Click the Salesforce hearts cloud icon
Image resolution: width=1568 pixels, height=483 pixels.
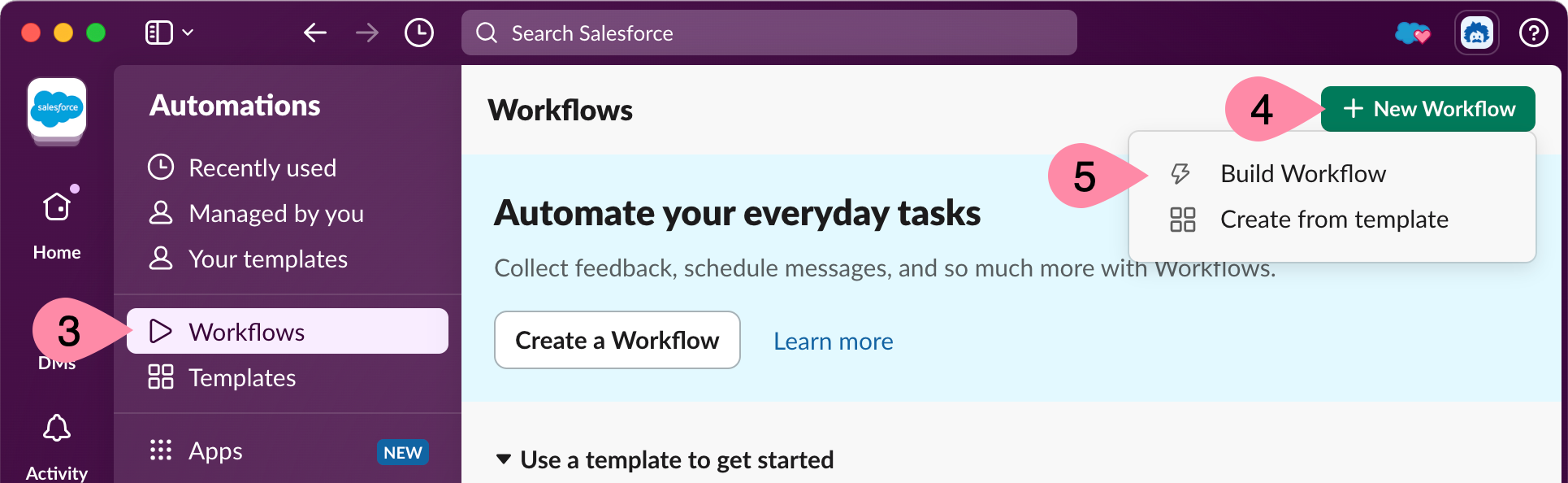(1412, 33)
